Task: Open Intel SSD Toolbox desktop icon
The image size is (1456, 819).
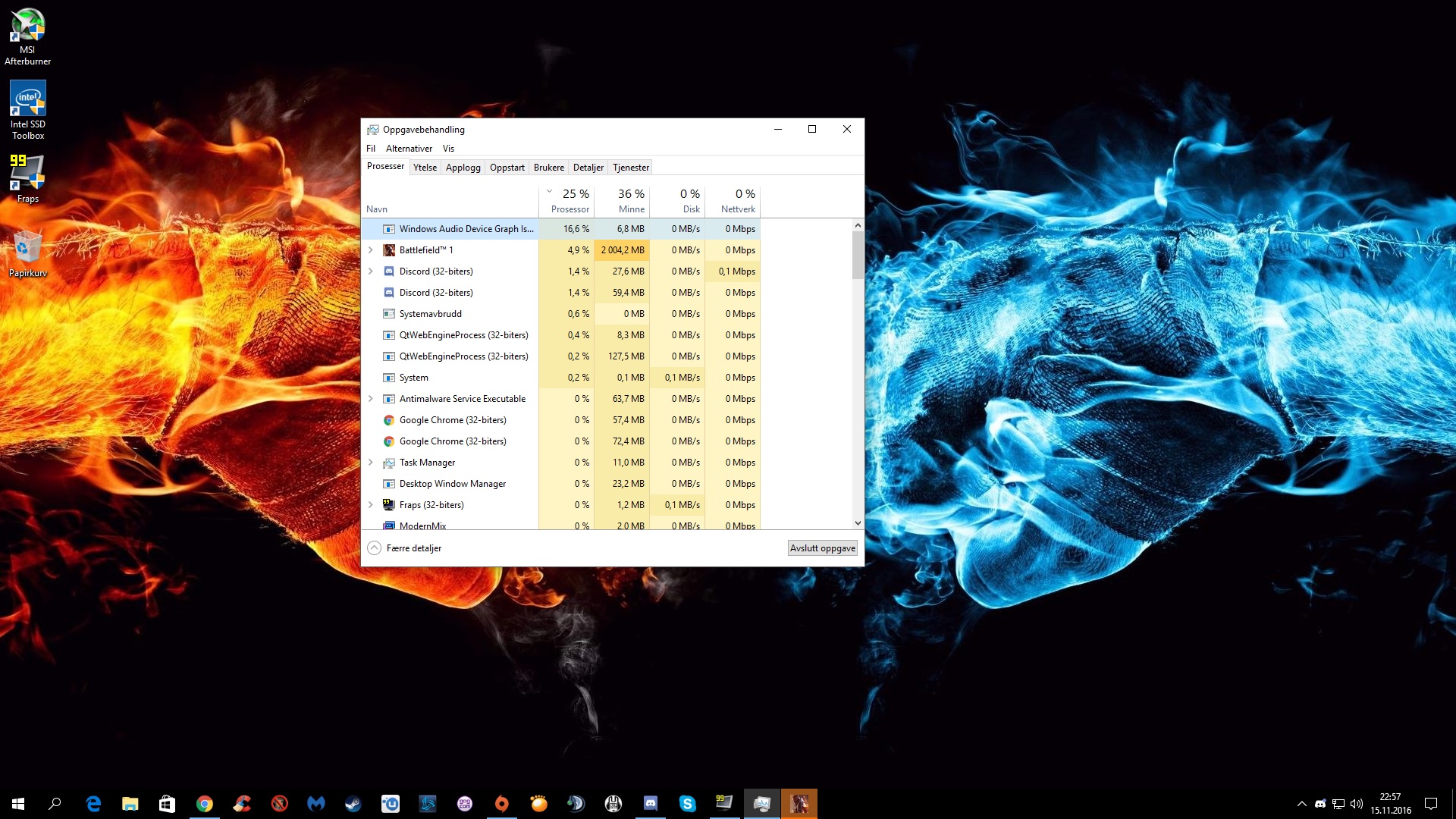Action: pyautogui.click(x=28, y=111)
